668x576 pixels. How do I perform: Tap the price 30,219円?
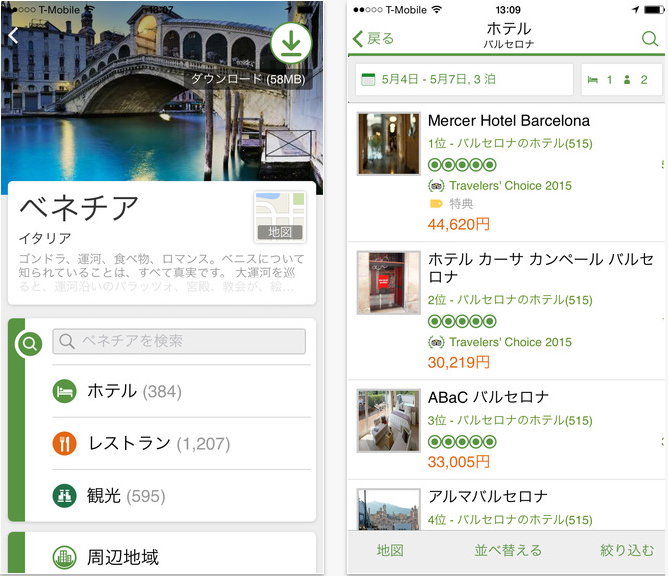coord(459,363)
